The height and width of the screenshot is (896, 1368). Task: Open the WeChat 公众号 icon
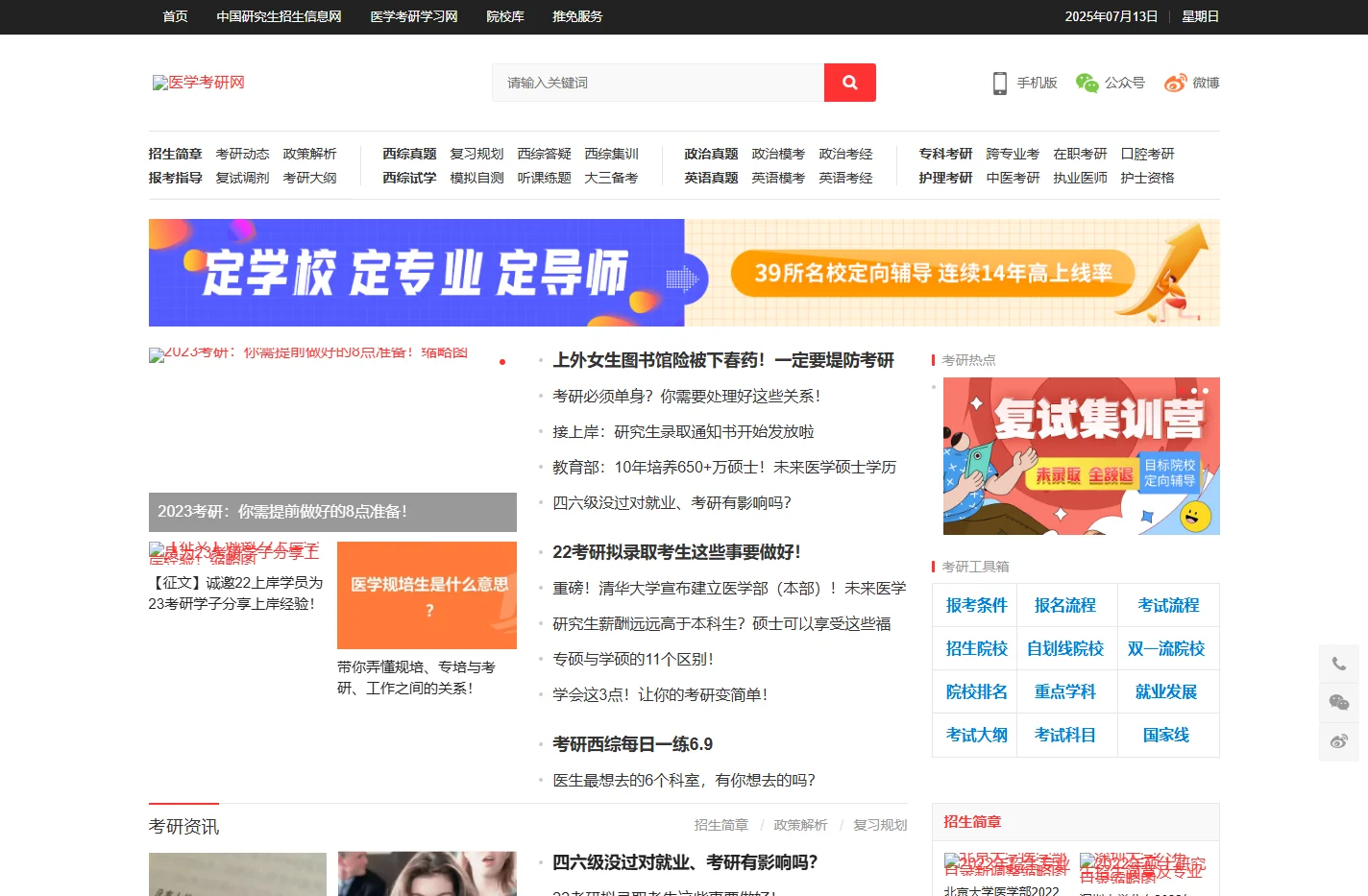click(1087, 83)
